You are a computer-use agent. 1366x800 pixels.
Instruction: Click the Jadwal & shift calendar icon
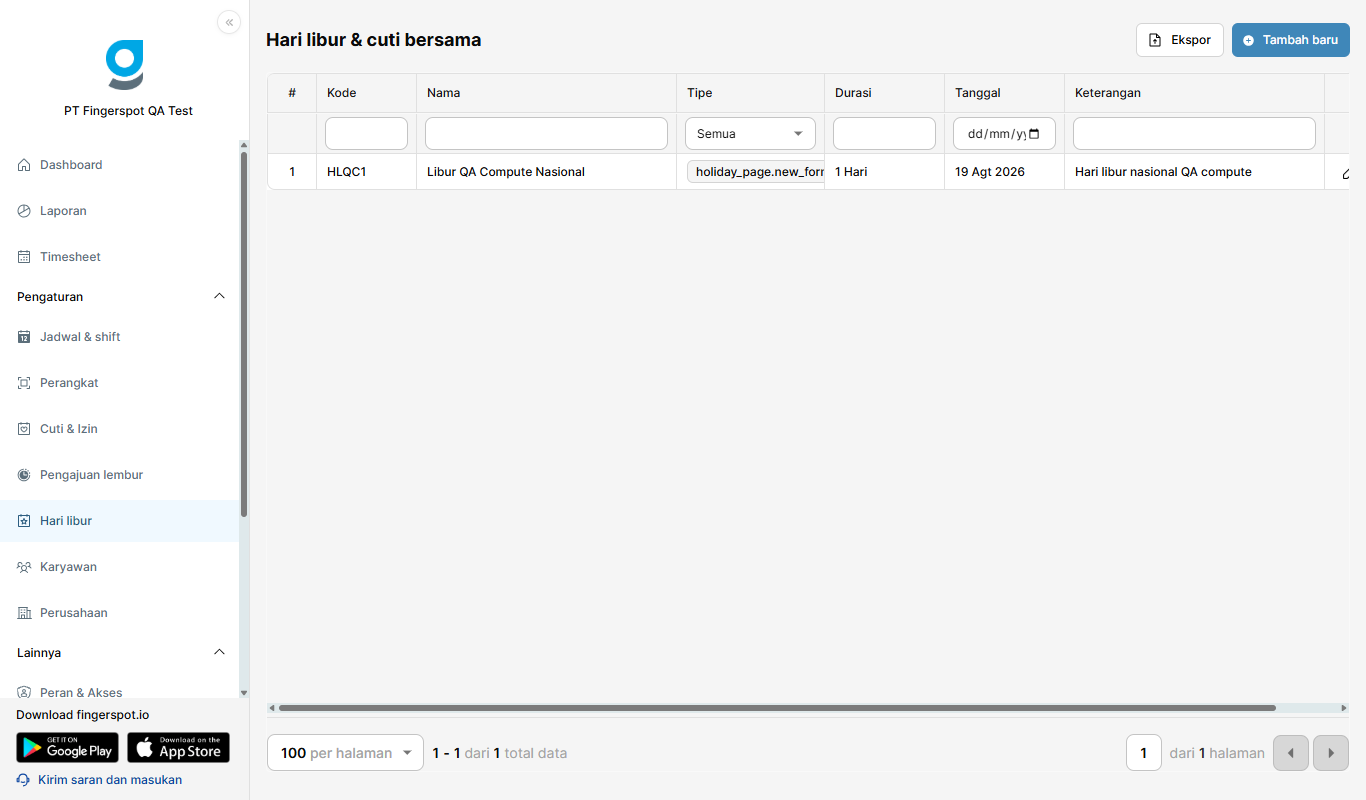tap(24, 337)
